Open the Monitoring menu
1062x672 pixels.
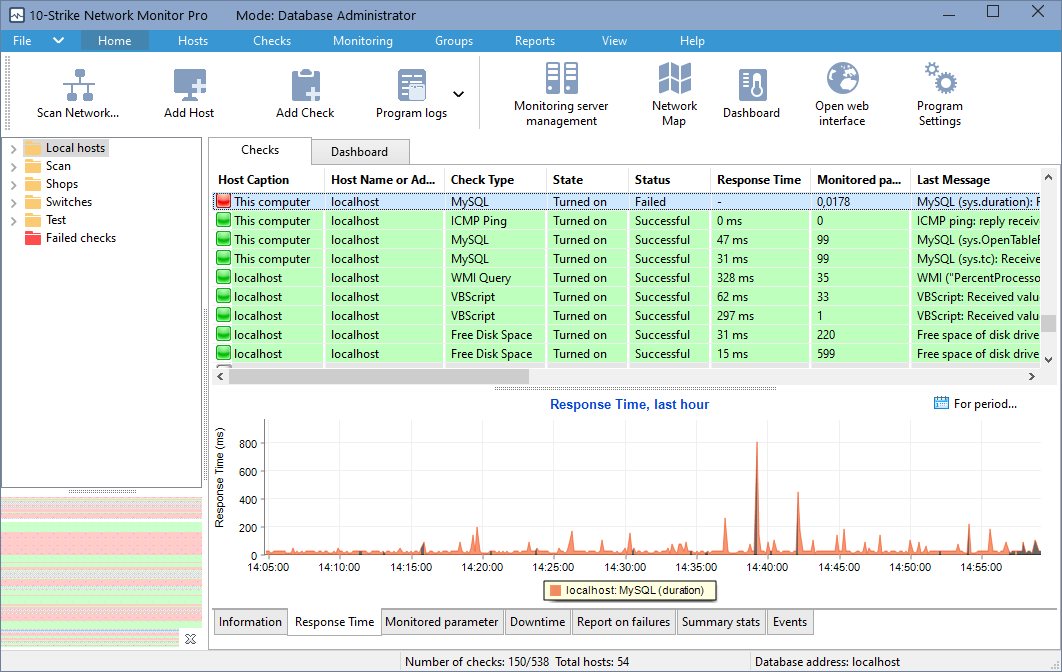[363, 41]
